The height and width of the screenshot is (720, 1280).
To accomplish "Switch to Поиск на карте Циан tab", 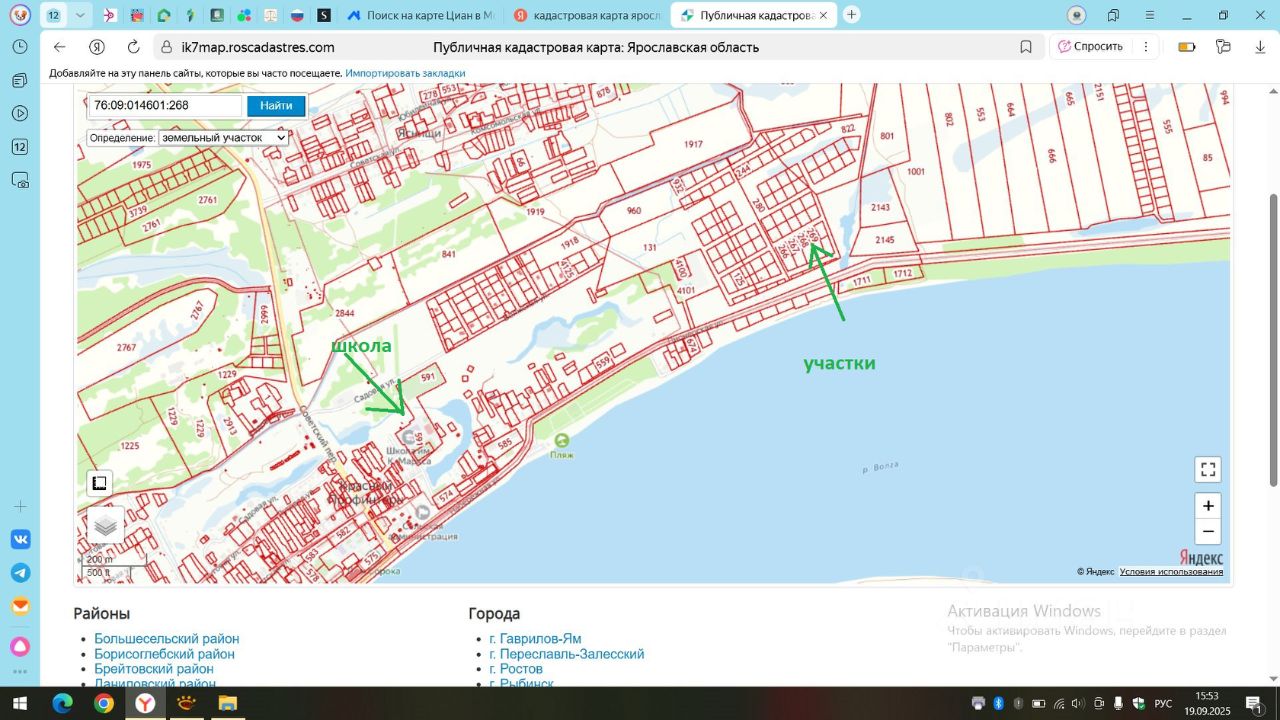I will coord(420,16).
